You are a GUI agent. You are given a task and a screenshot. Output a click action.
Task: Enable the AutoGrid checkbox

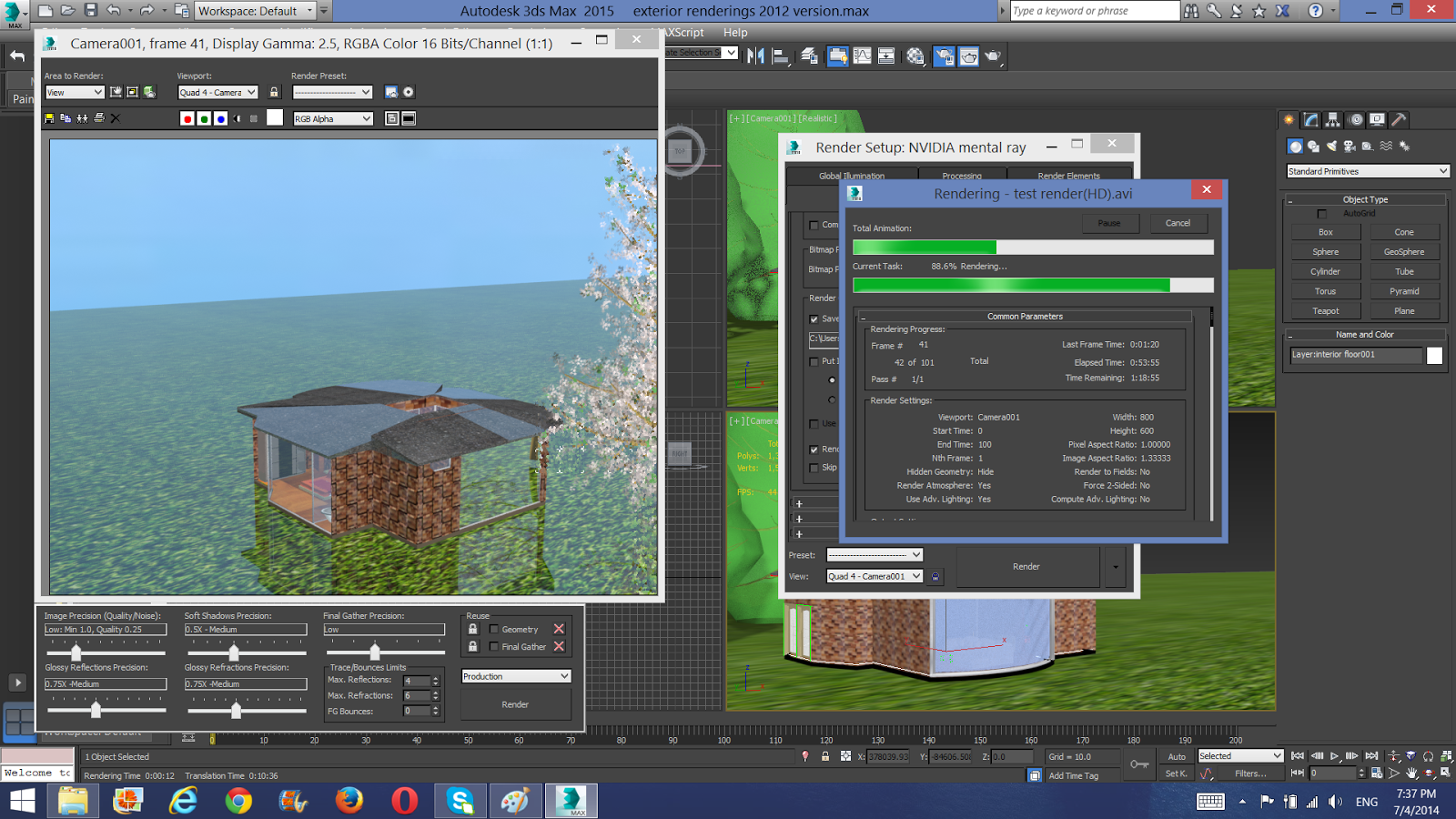pyautogui.click(x=1322, y=214)
